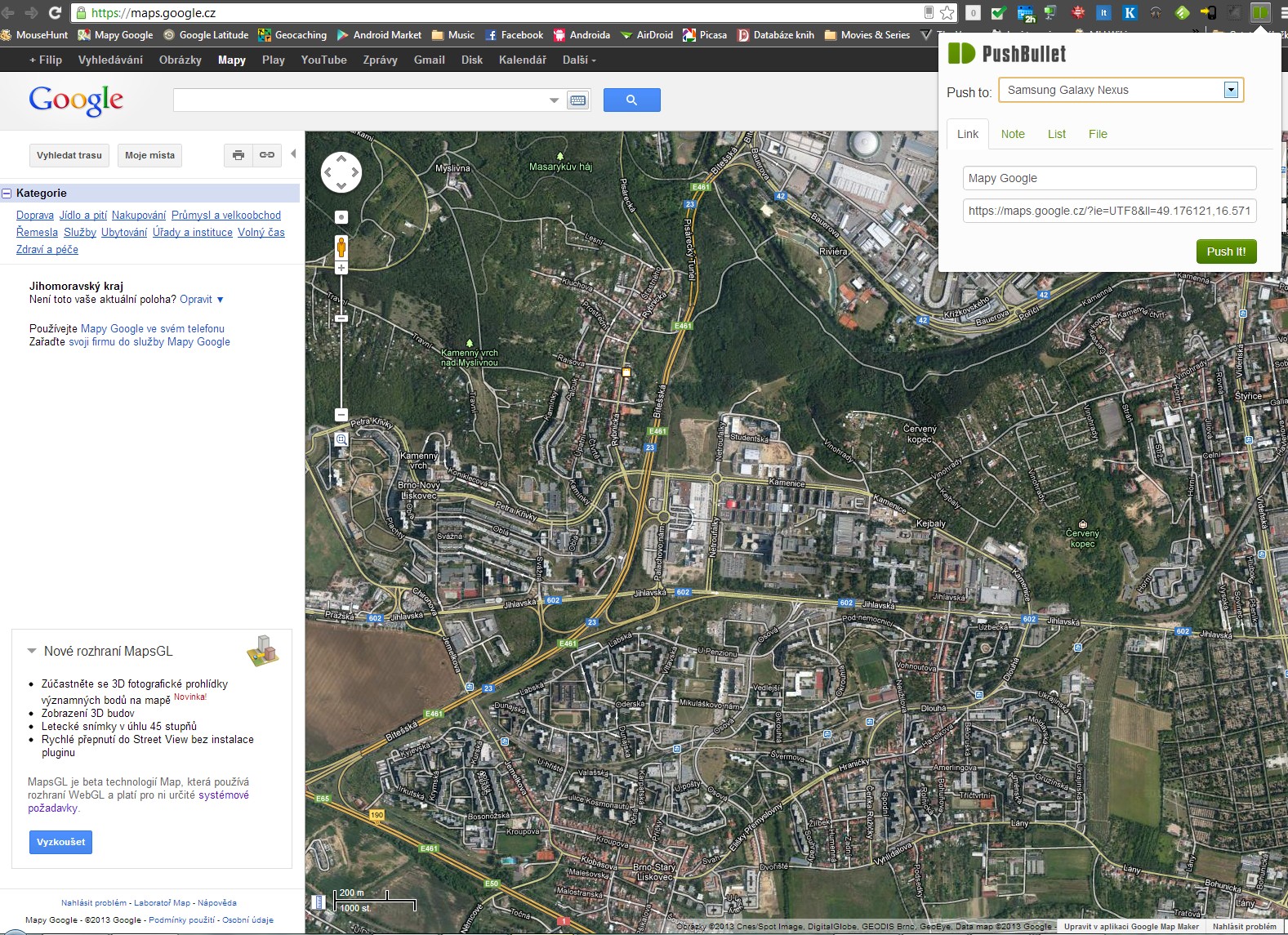Collapse the Nové rozhraní MapsGL box

[32, 651]
